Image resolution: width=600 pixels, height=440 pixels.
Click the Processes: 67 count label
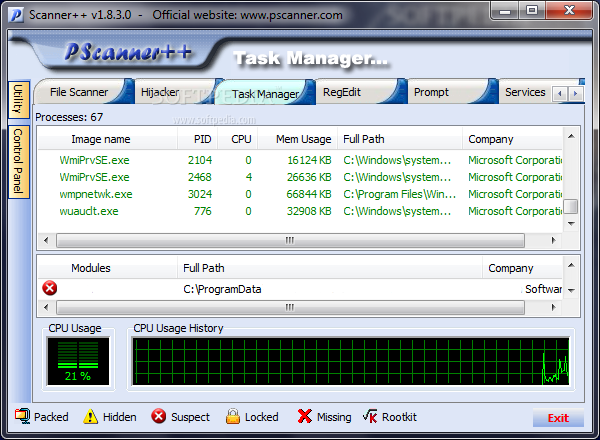[69, 117]
